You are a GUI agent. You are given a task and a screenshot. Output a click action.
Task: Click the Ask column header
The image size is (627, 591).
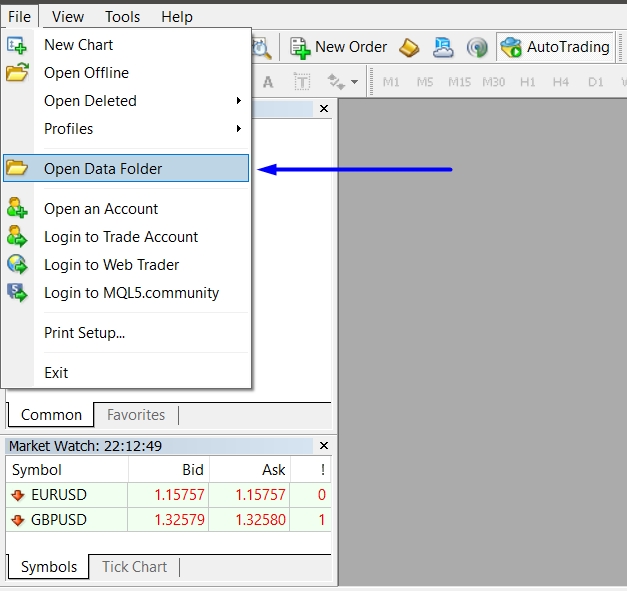[250, 470]
